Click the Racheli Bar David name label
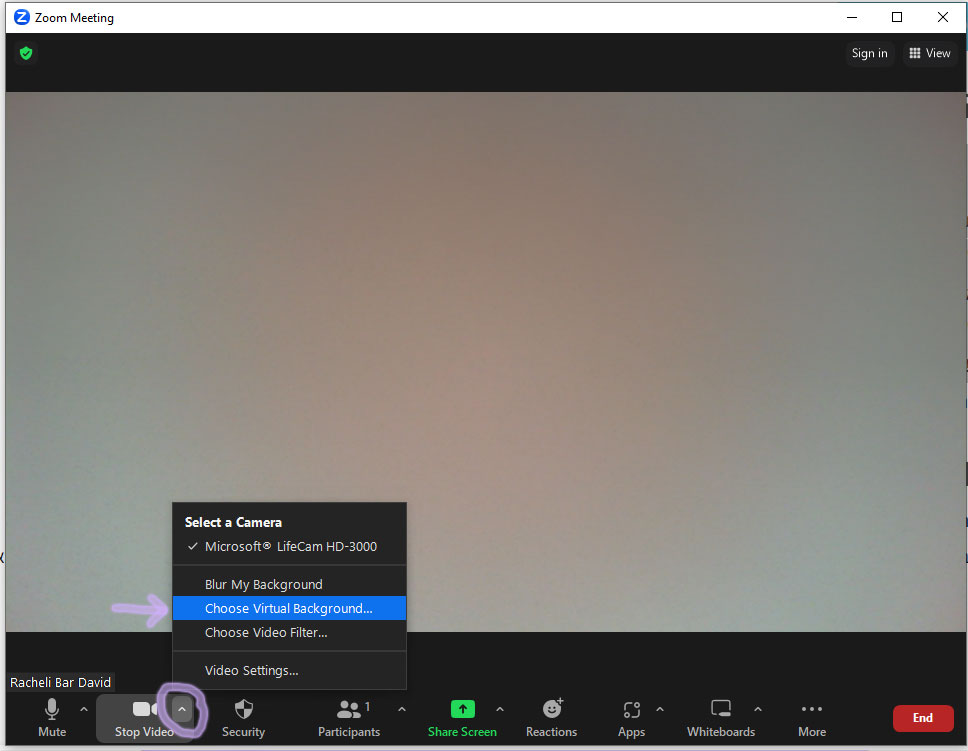 [60, 682]
